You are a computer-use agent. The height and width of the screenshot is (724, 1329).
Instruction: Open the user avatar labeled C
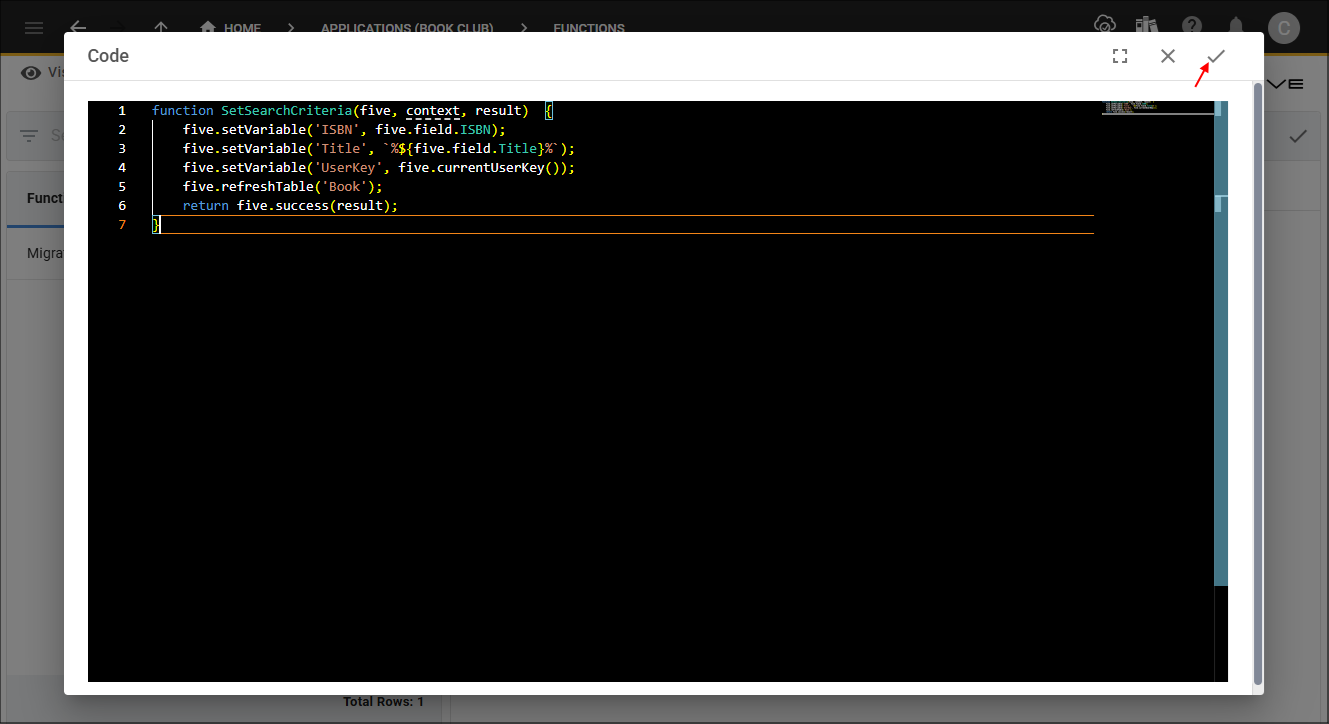click(1283, 27)
